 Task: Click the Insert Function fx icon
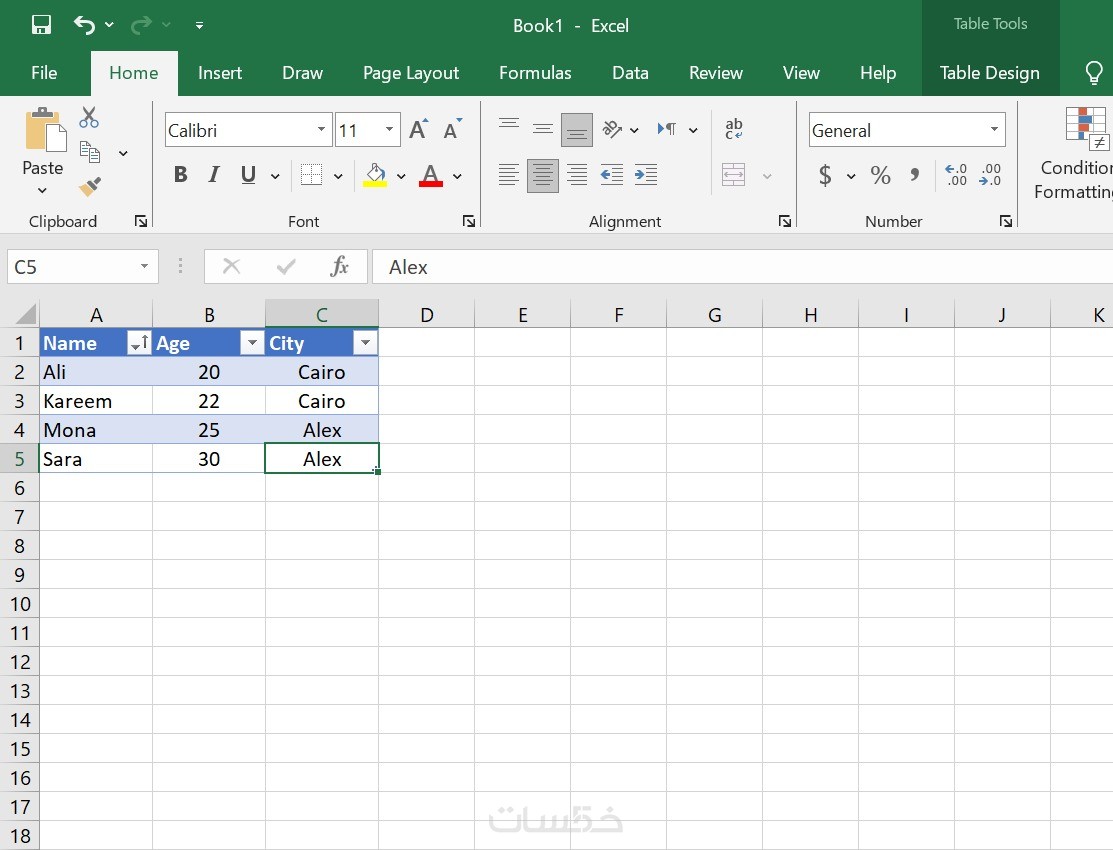[x=339, y=266]
